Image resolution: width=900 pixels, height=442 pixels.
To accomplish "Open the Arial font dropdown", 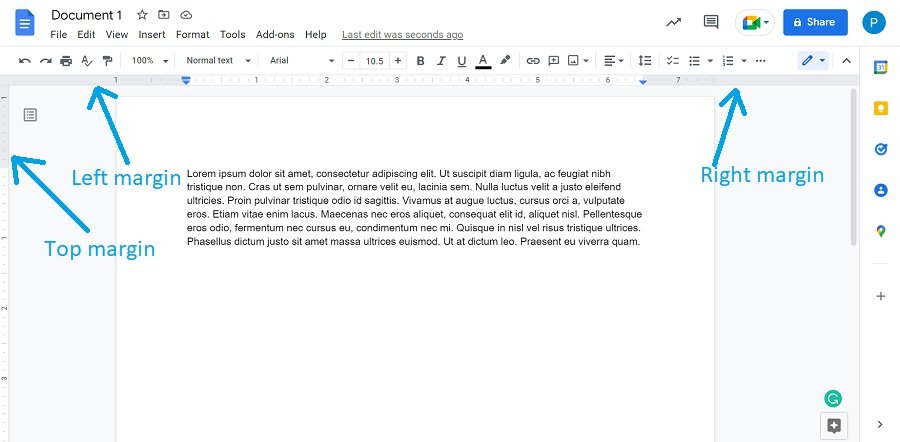I will (302, 61).
